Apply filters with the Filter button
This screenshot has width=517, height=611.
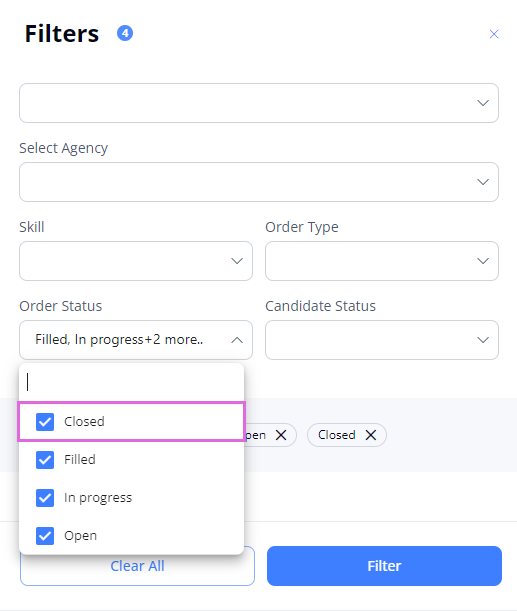tap(384, 566)
